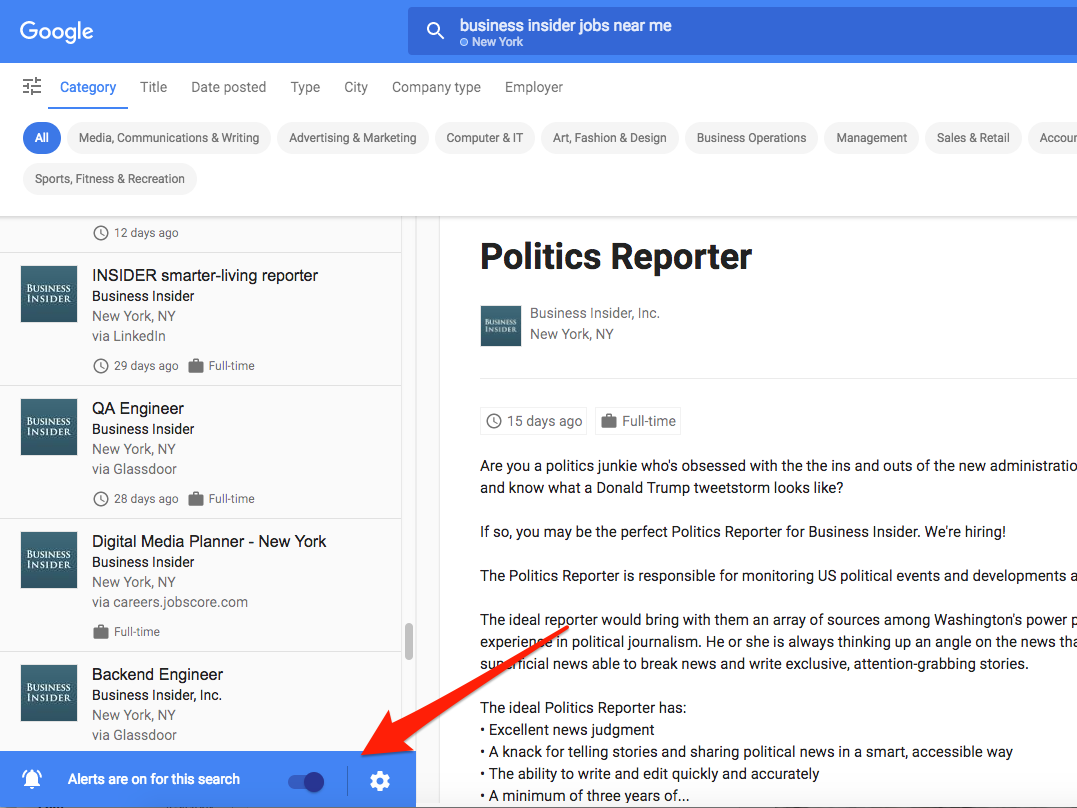The image size is (1077, 808).
Task: Click Full-time tag in job details
Action: pyautogui.click(x=638, y=421)
